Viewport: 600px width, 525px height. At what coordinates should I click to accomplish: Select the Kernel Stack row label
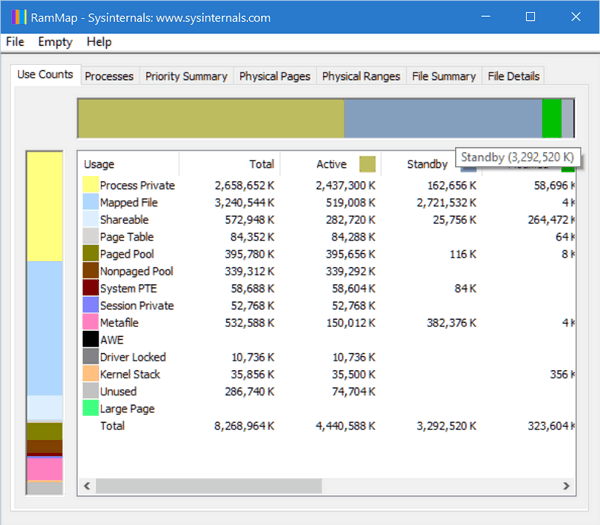click(x=130, y=374)
